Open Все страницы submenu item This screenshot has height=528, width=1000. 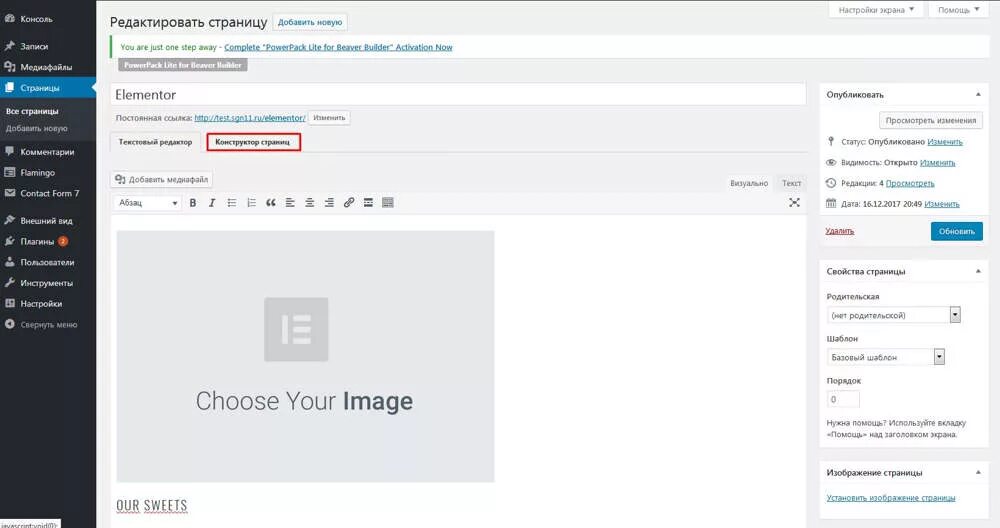[32, 111]
